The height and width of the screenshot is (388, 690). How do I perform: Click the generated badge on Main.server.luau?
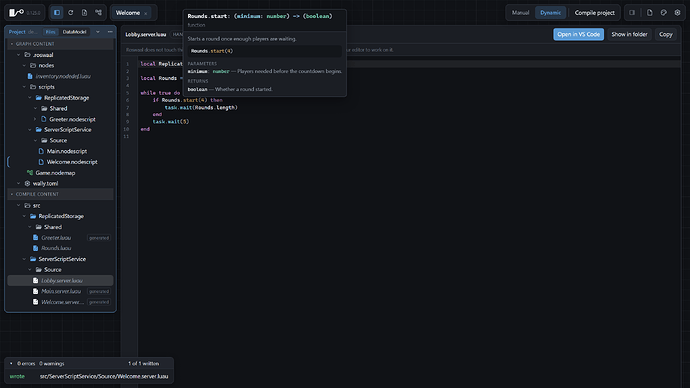pyautogui.click(x=99, y=292)
